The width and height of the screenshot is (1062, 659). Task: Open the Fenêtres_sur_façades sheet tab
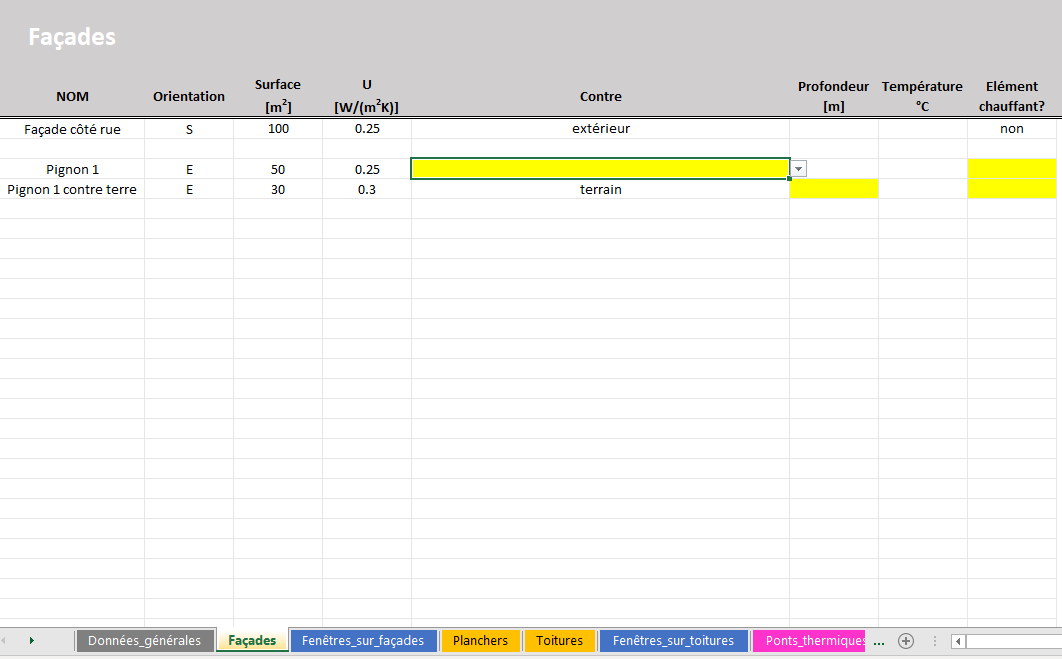click(363, 641)
